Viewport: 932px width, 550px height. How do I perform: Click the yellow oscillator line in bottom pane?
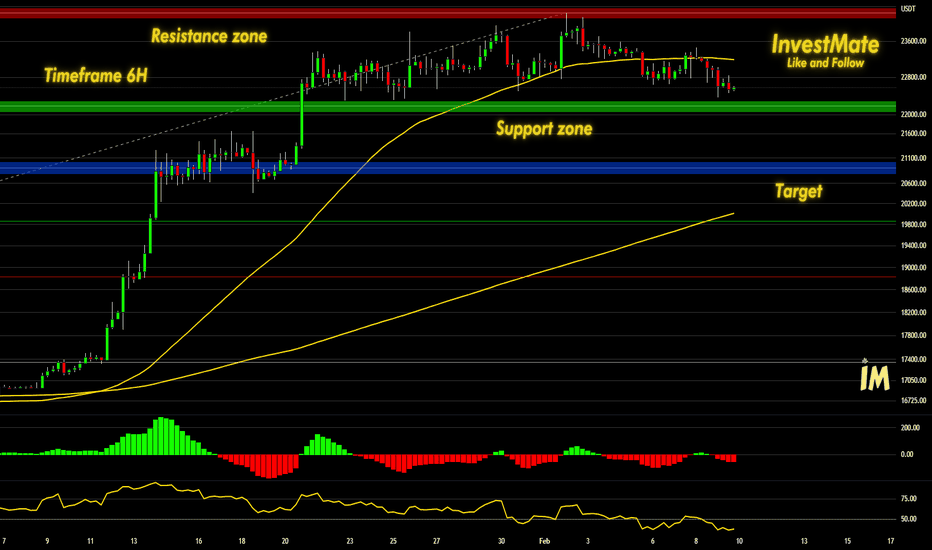point(367,507)
